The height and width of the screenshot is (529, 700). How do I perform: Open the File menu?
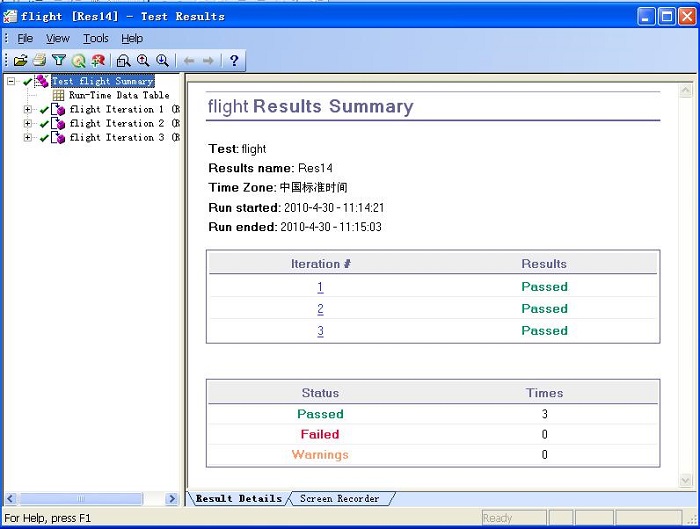coord(25,39)
